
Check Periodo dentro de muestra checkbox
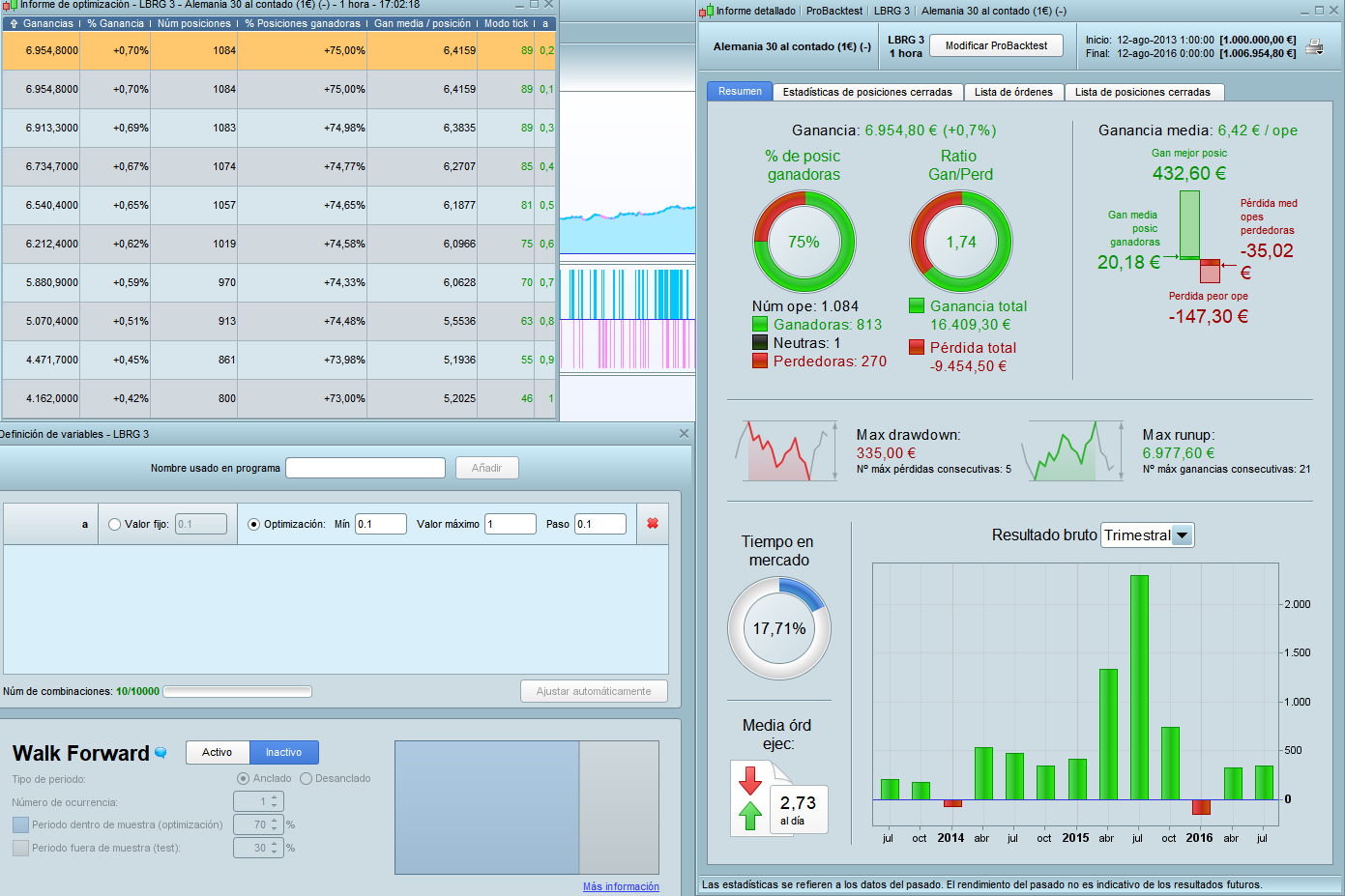[20, 824]
